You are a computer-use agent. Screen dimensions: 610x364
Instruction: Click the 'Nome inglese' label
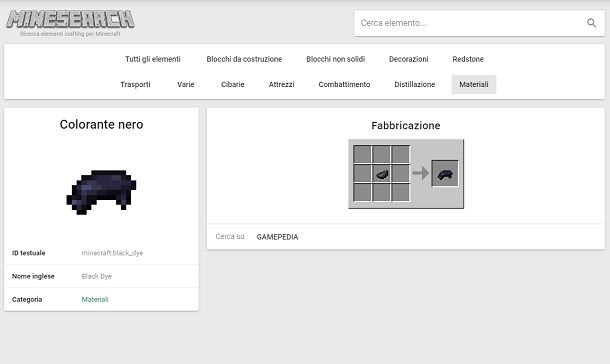[33, 276]
